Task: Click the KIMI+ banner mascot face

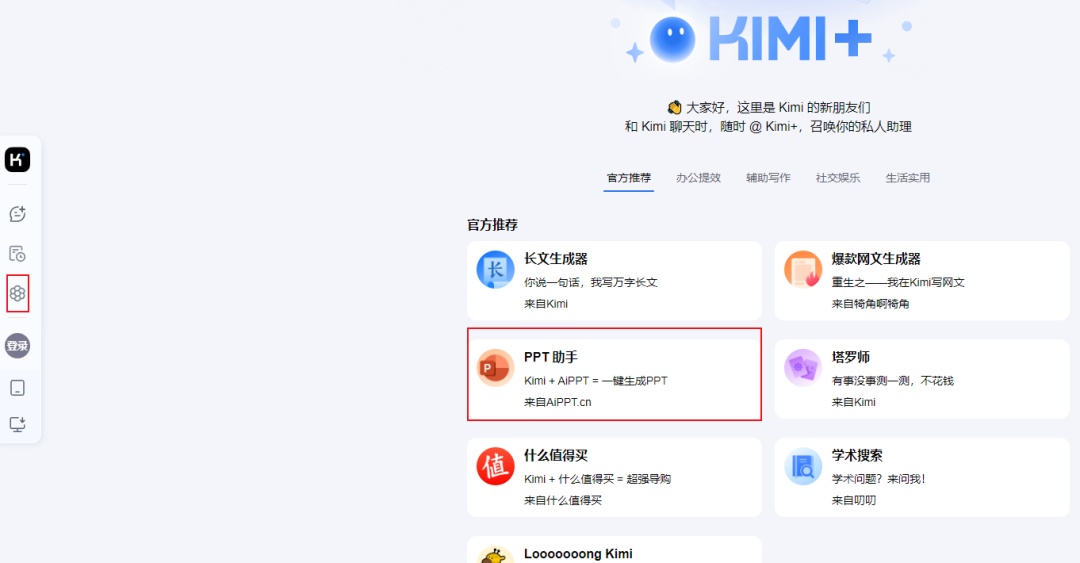Action: tap(672, 39)
